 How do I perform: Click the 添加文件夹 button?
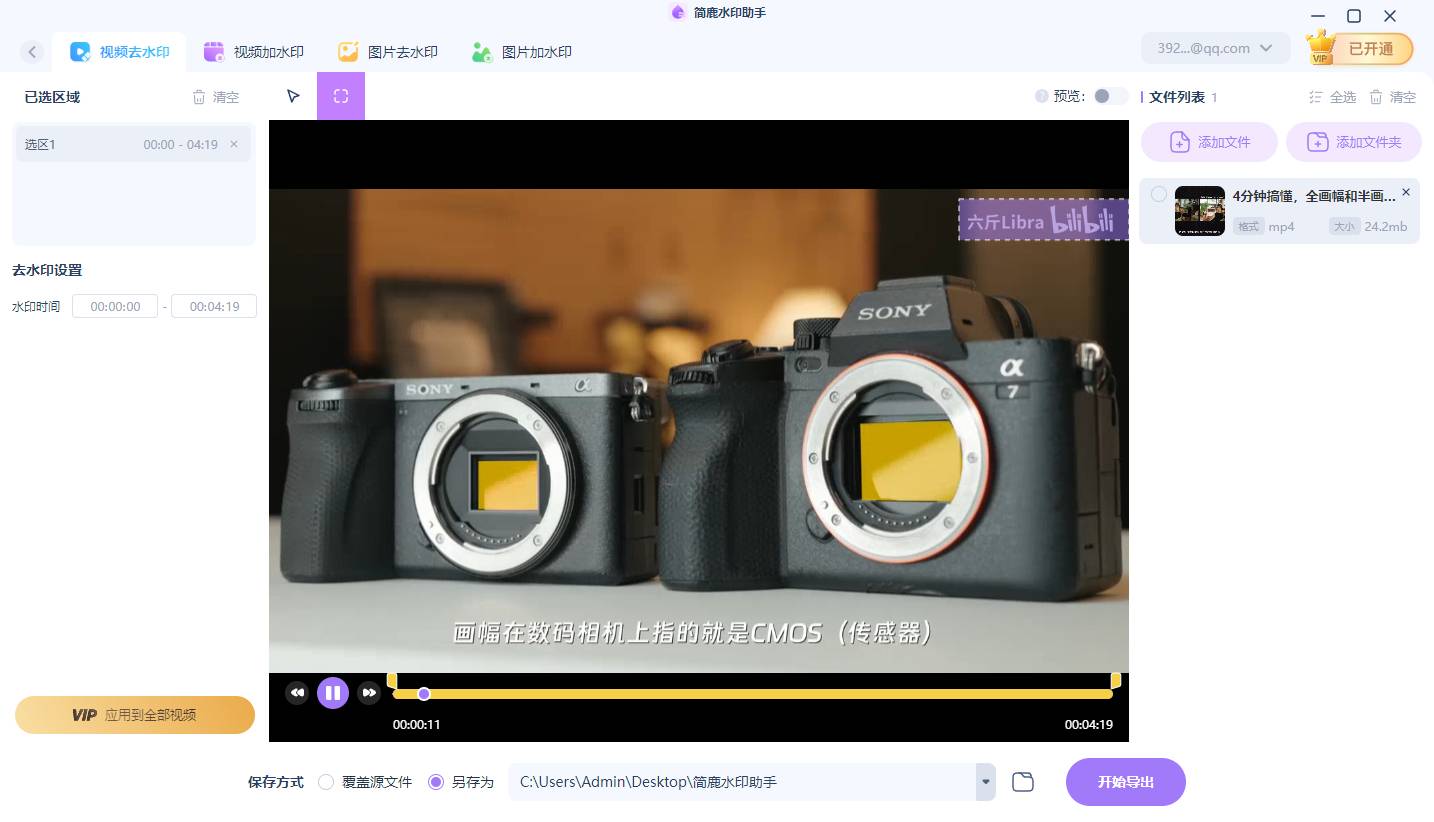point(1355,142)
